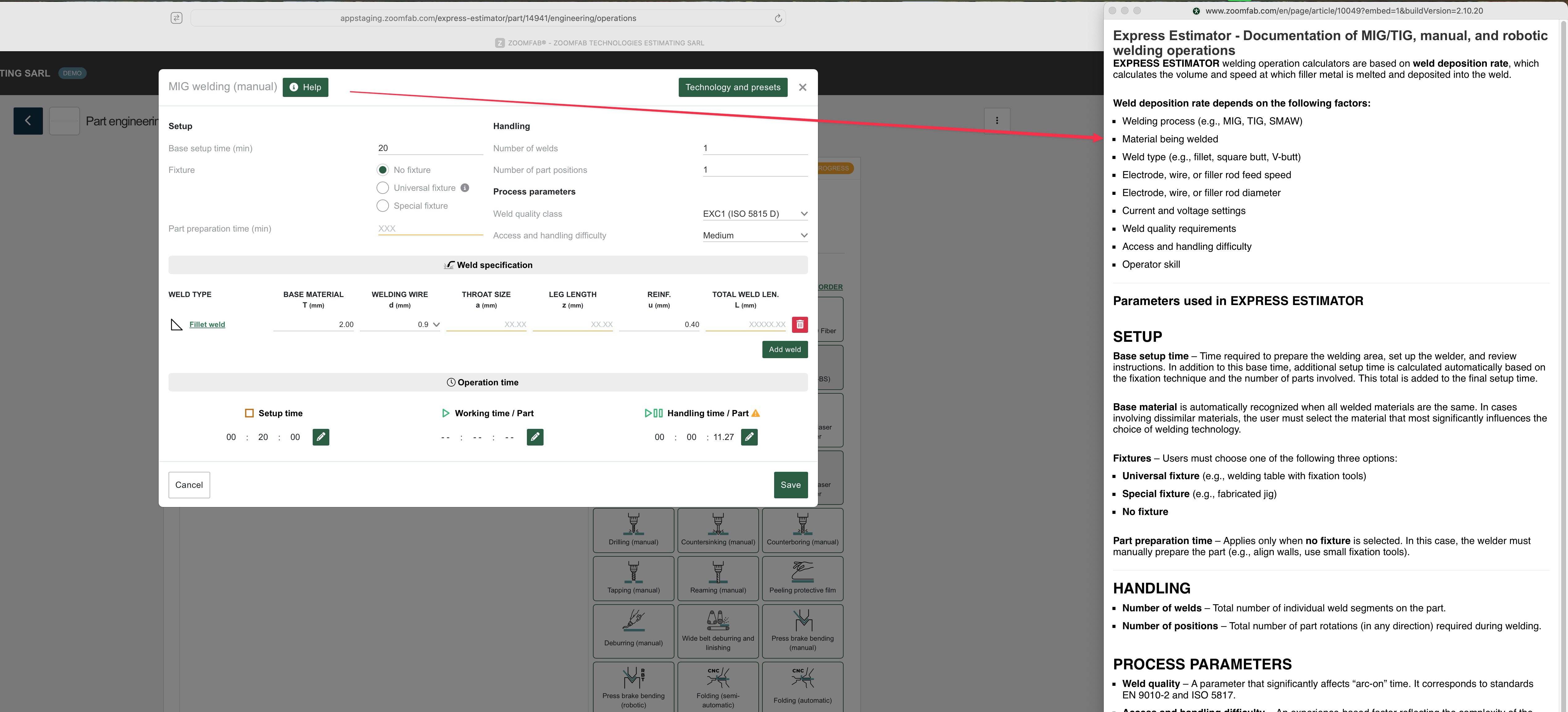
Task: Open the Technology and presets panel
Action: [x=732, y=87]
